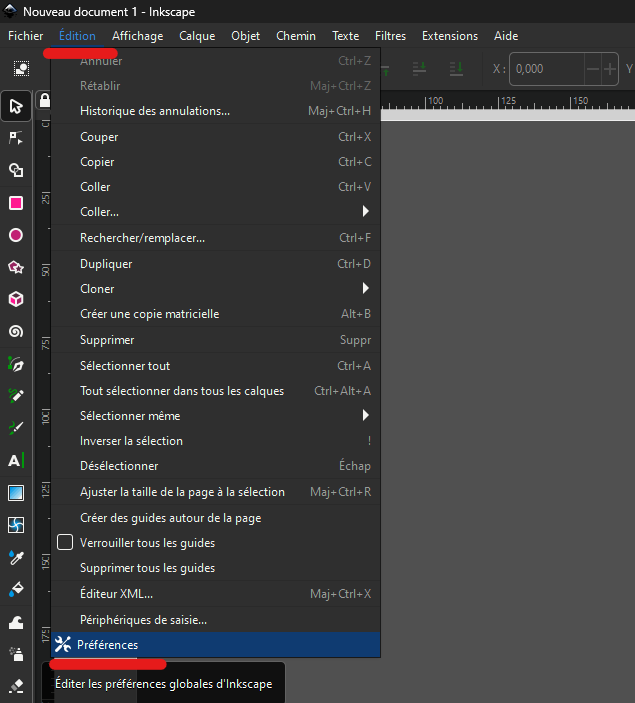
Task: Choose Supprimer Suppr entry
Action: (x=216, y=340)
